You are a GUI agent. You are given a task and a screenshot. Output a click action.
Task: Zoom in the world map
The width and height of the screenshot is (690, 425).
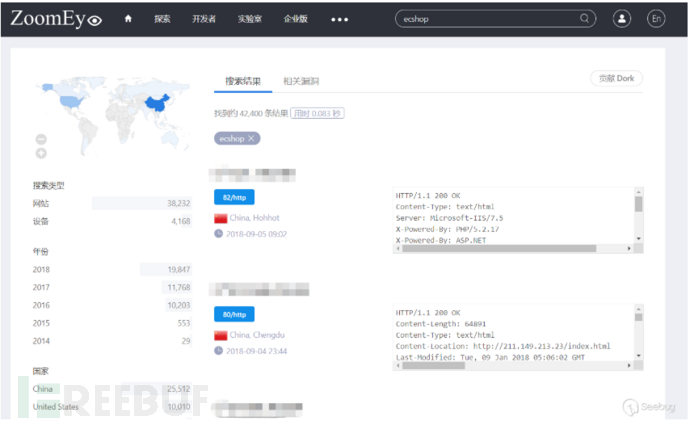pos(41,154)
